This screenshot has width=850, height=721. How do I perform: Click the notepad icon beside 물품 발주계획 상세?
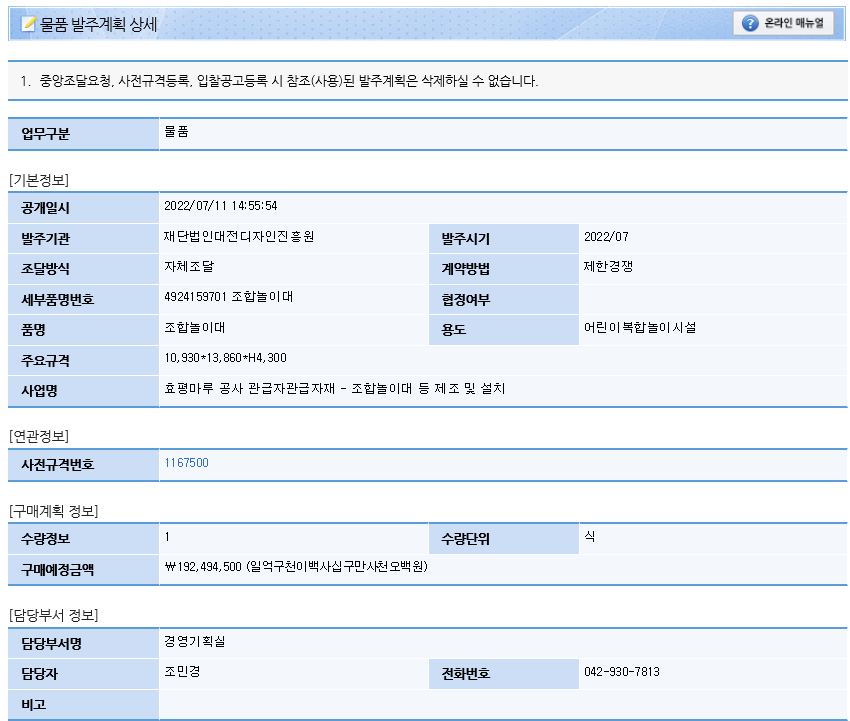point(29,24)
